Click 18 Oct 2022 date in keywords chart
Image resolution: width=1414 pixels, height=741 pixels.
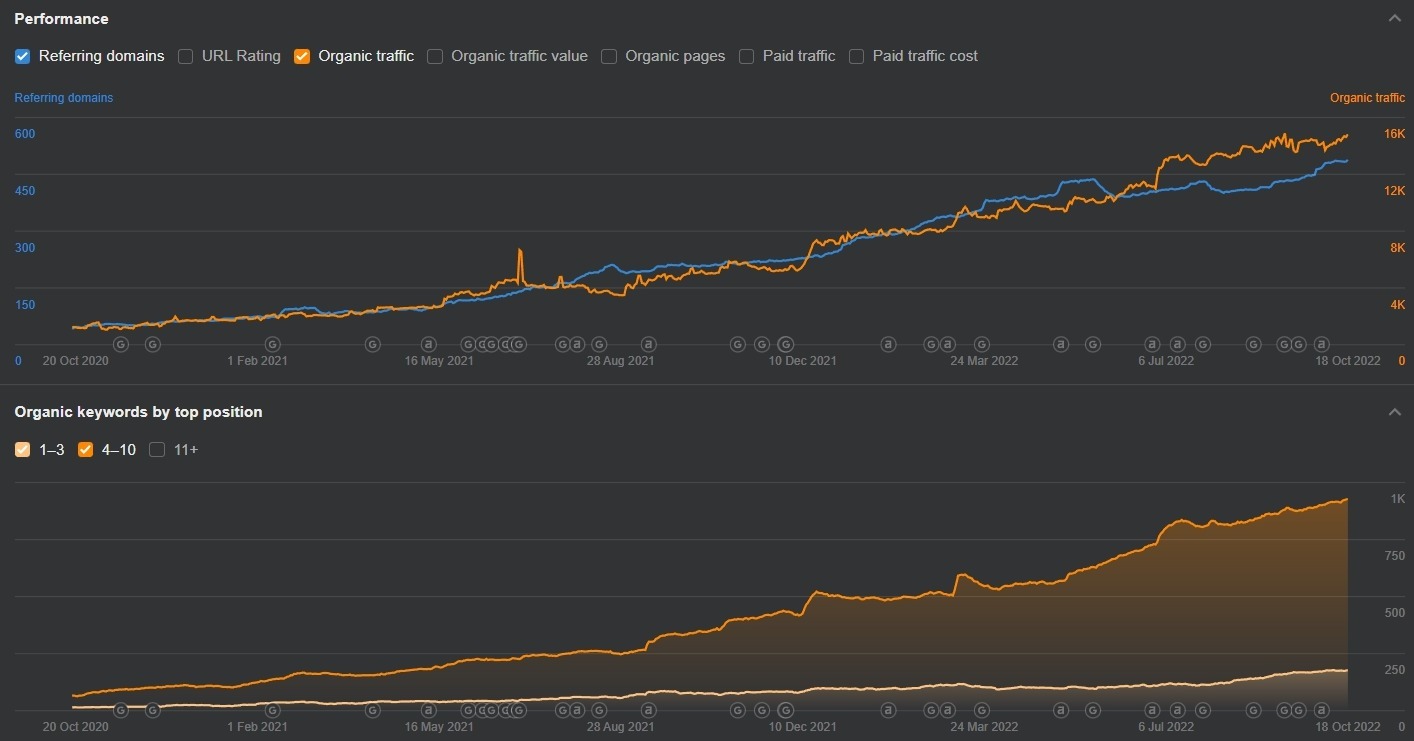point(1348,727)
